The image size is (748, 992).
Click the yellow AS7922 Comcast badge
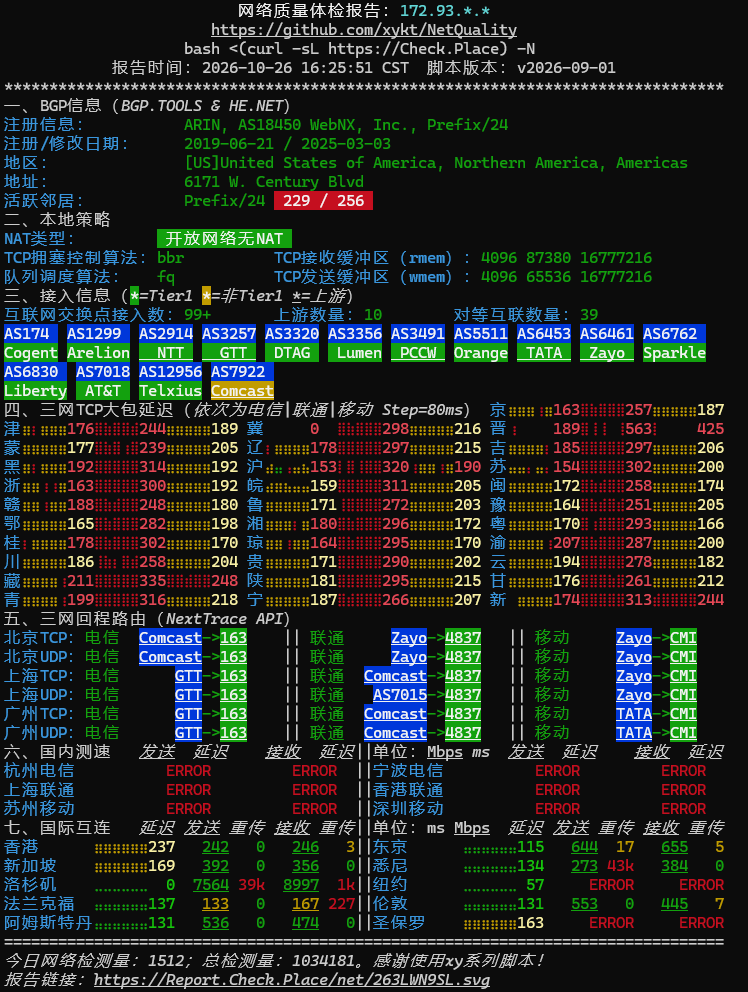click(242, 381)
